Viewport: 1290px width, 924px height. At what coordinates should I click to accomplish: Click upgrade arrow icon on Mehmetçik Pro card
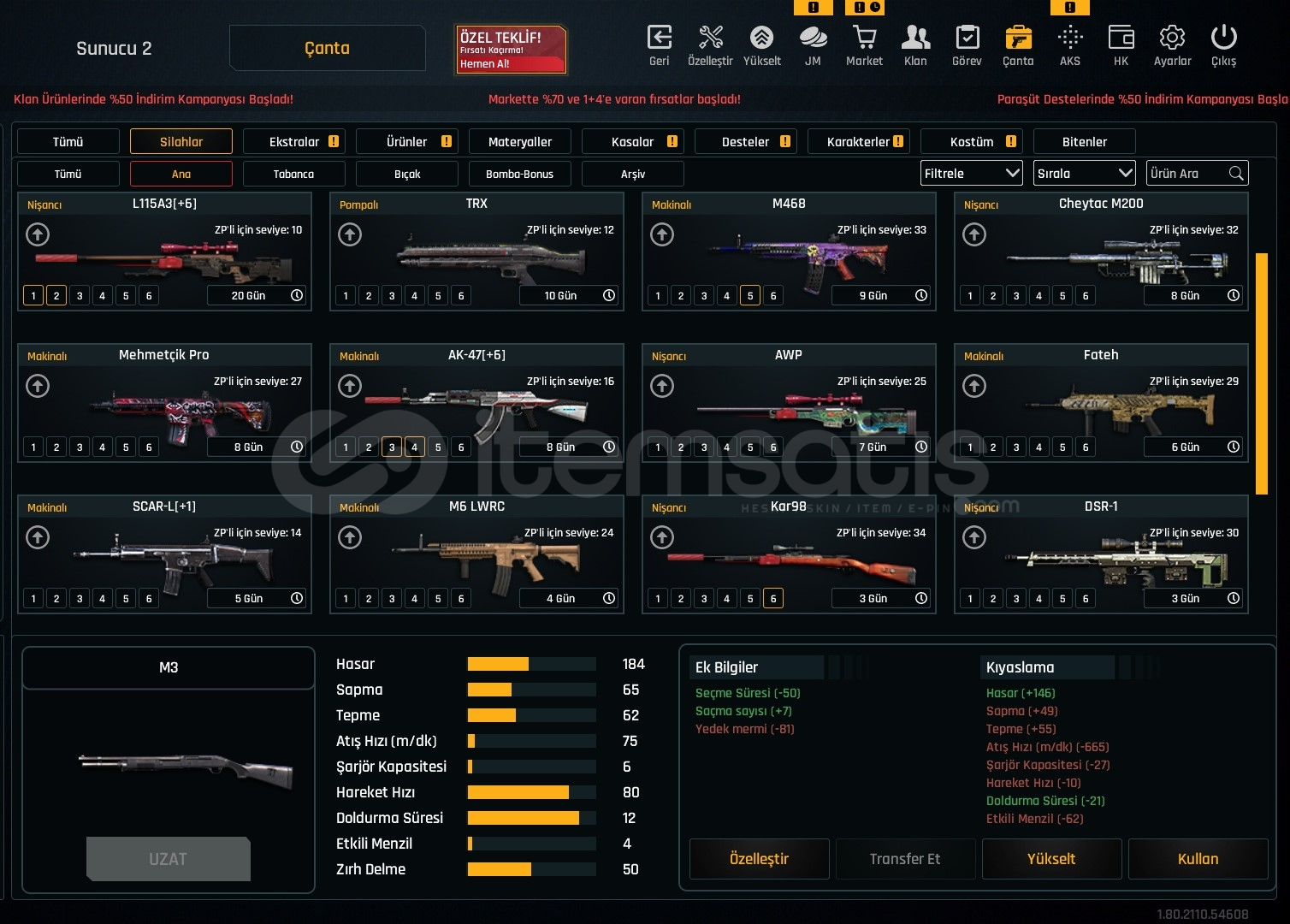(38, 386)
